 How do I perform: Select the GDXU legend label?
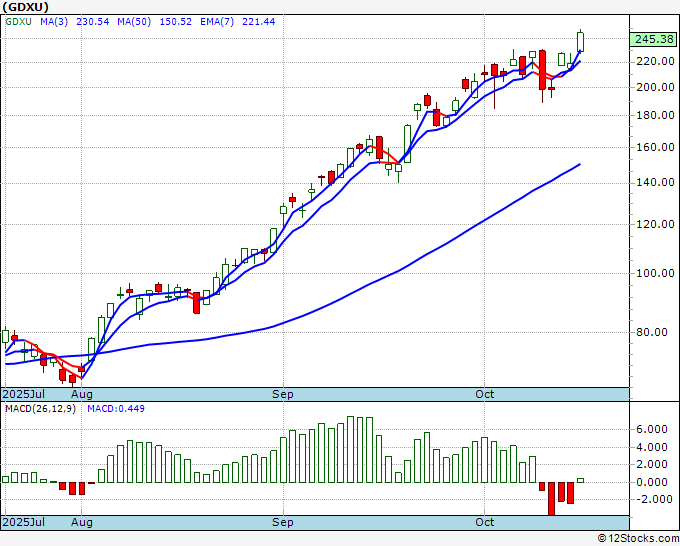click(x=18, y=22)
